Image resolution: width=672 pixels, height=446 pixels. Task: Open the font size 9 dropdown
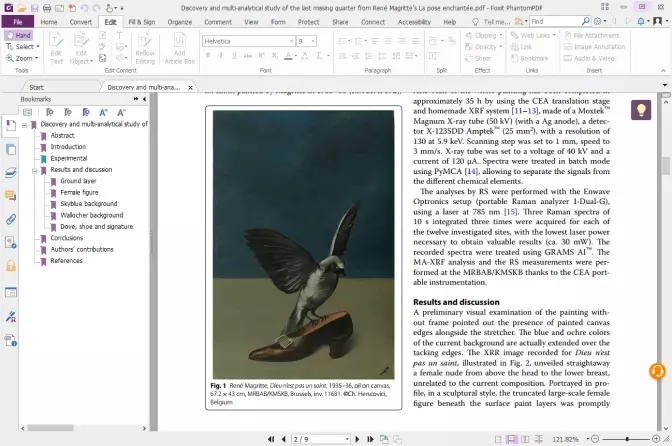click(313, 41)
